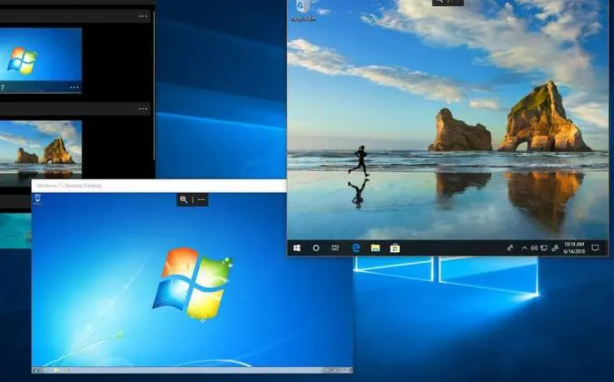Click the Cortana circle on Windows 10 taskbar
The width and height of the screenshot is (614, 382).
tap(316, 248)
